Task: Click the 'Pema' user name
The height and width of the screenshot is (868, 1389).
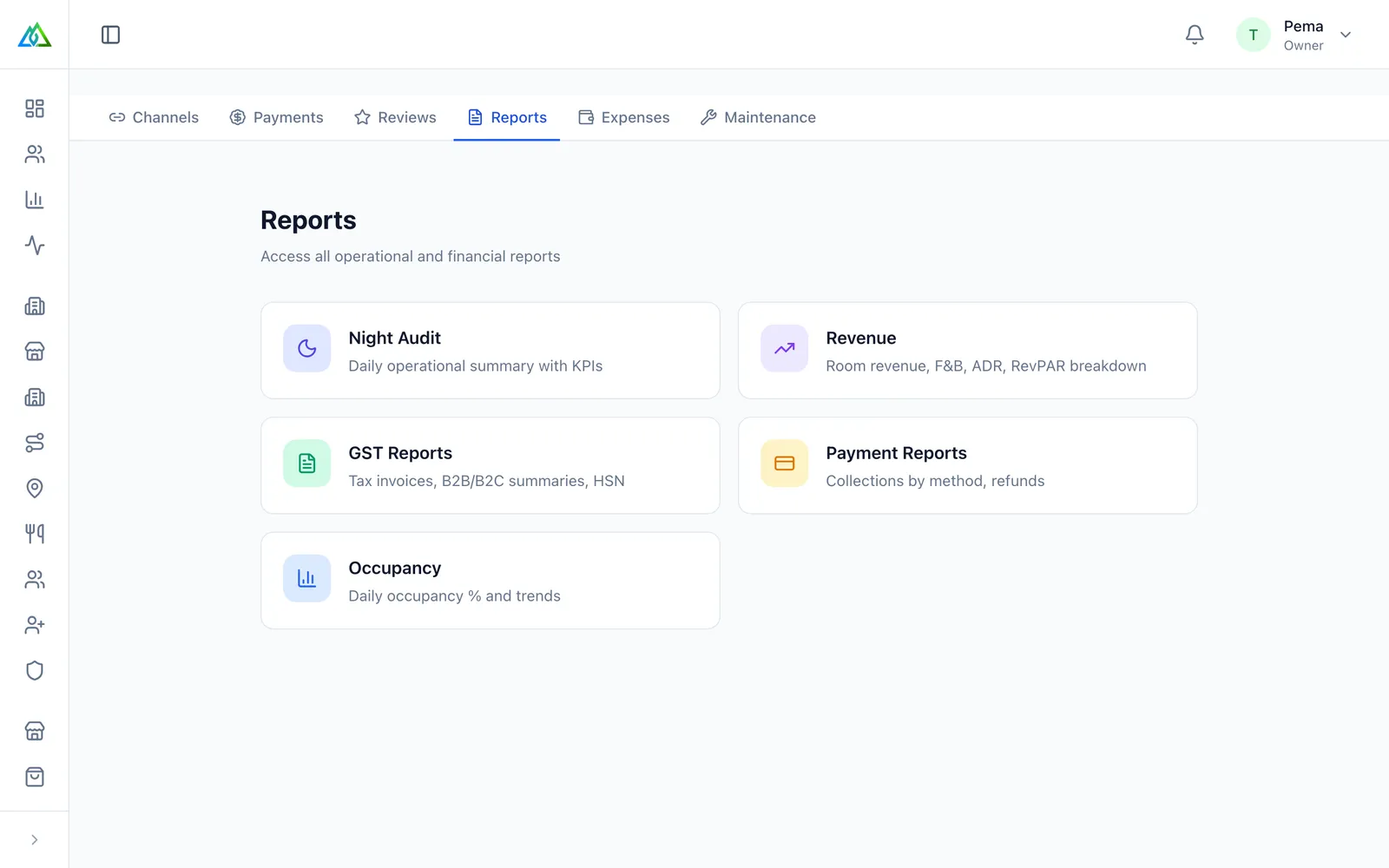Action: point(1303,26)
